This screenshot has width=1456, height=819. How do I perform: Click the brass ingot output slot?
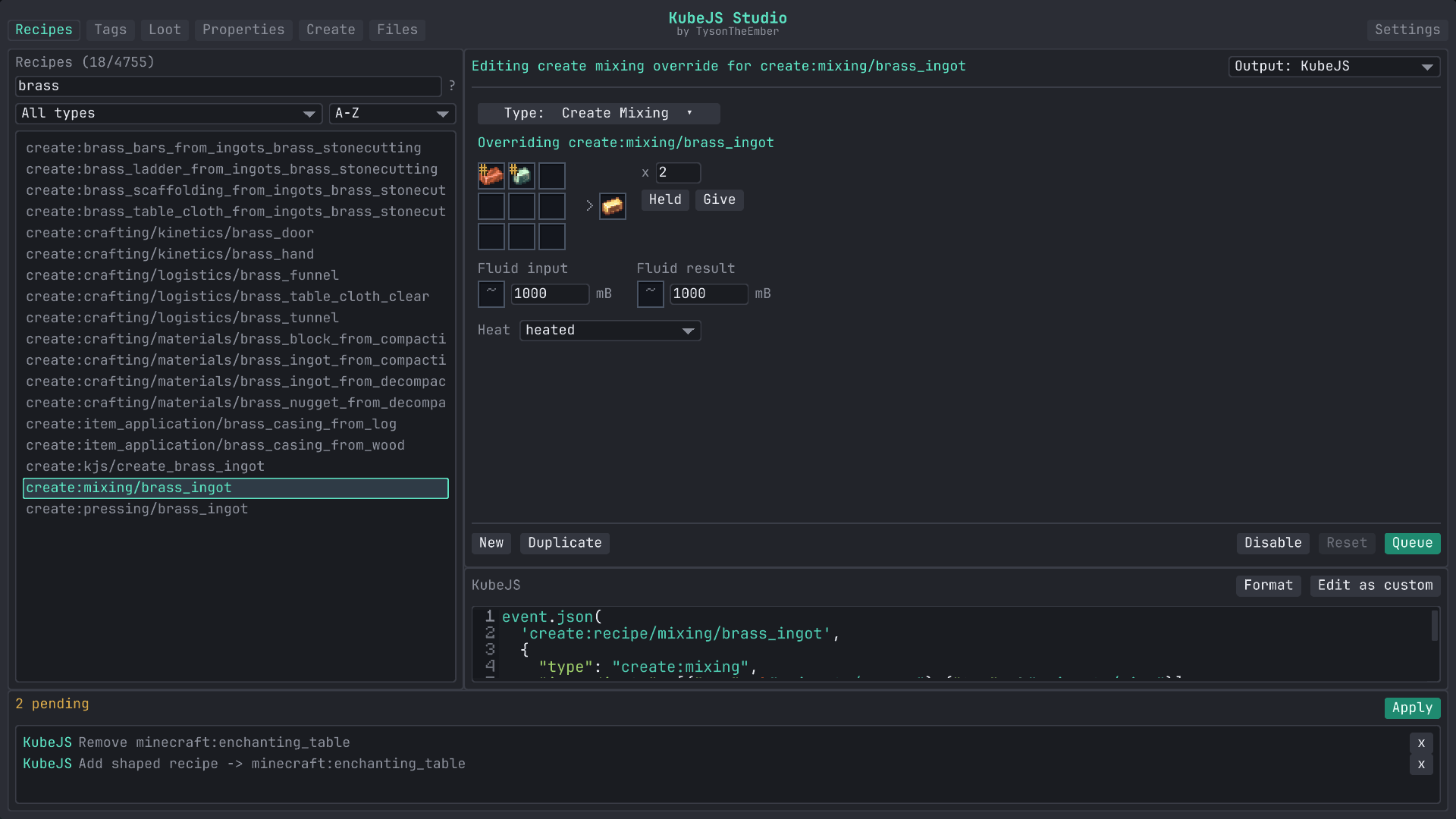pyautogui.click(x=613, y=206)
